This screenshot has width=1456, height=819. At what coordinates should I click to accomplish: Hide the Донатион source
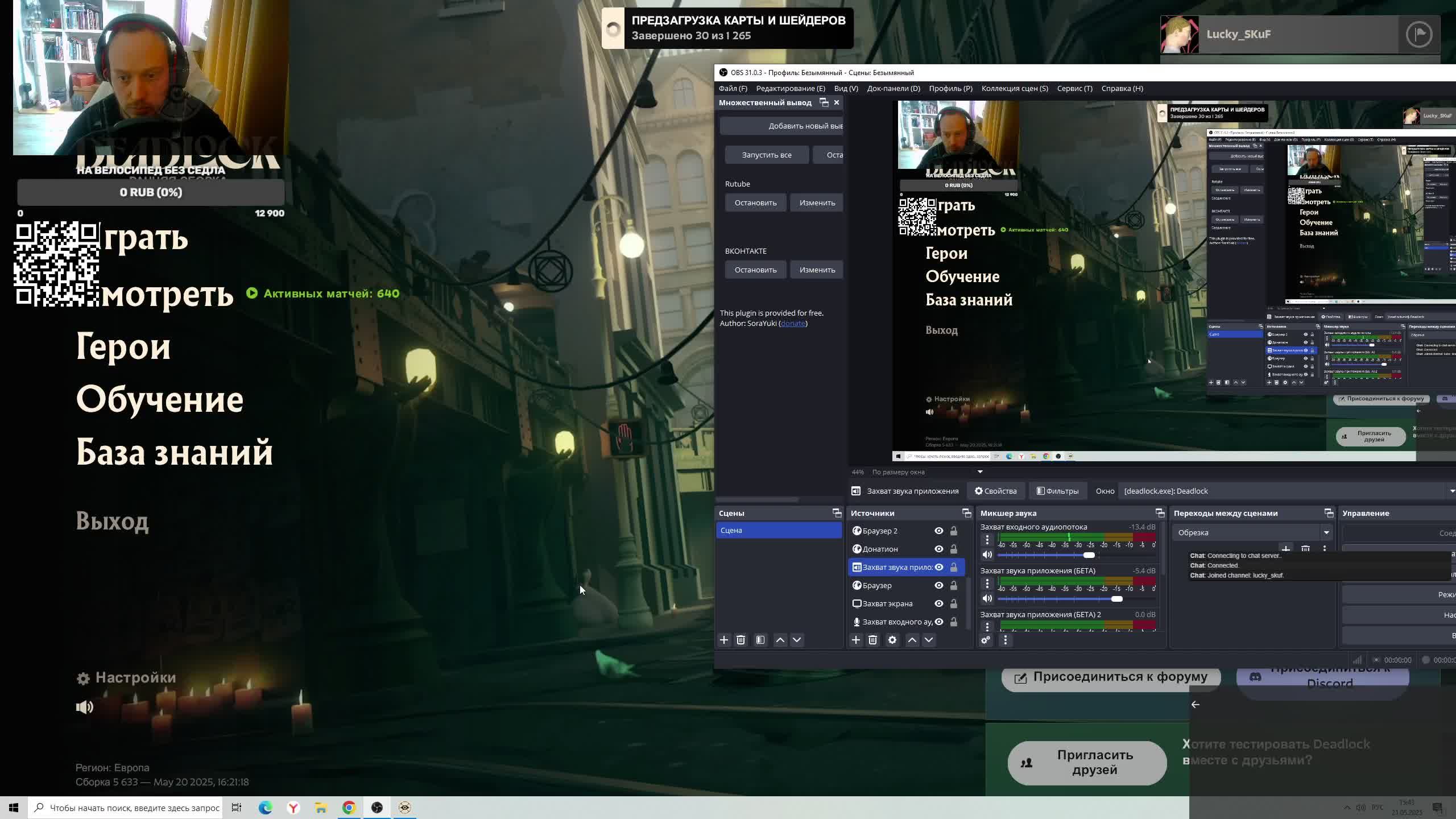(939, 549)
